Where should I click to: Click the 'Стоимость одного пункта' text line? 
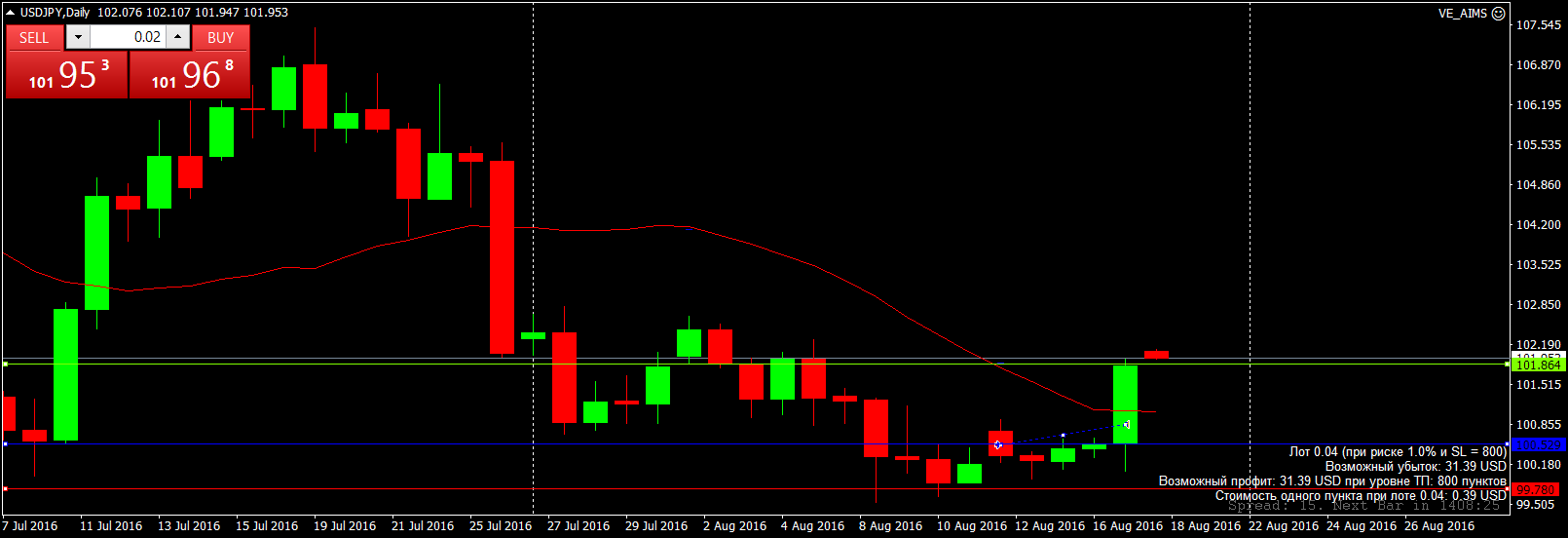[x=1361, y=495]
